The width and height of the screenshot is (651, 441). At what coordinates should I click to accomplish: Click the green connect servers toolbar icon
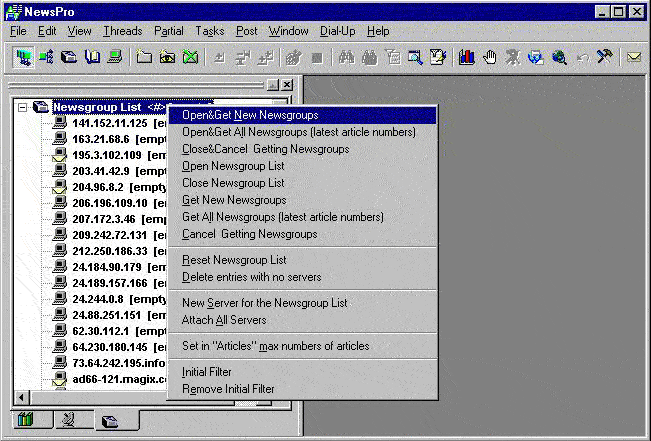46,57
